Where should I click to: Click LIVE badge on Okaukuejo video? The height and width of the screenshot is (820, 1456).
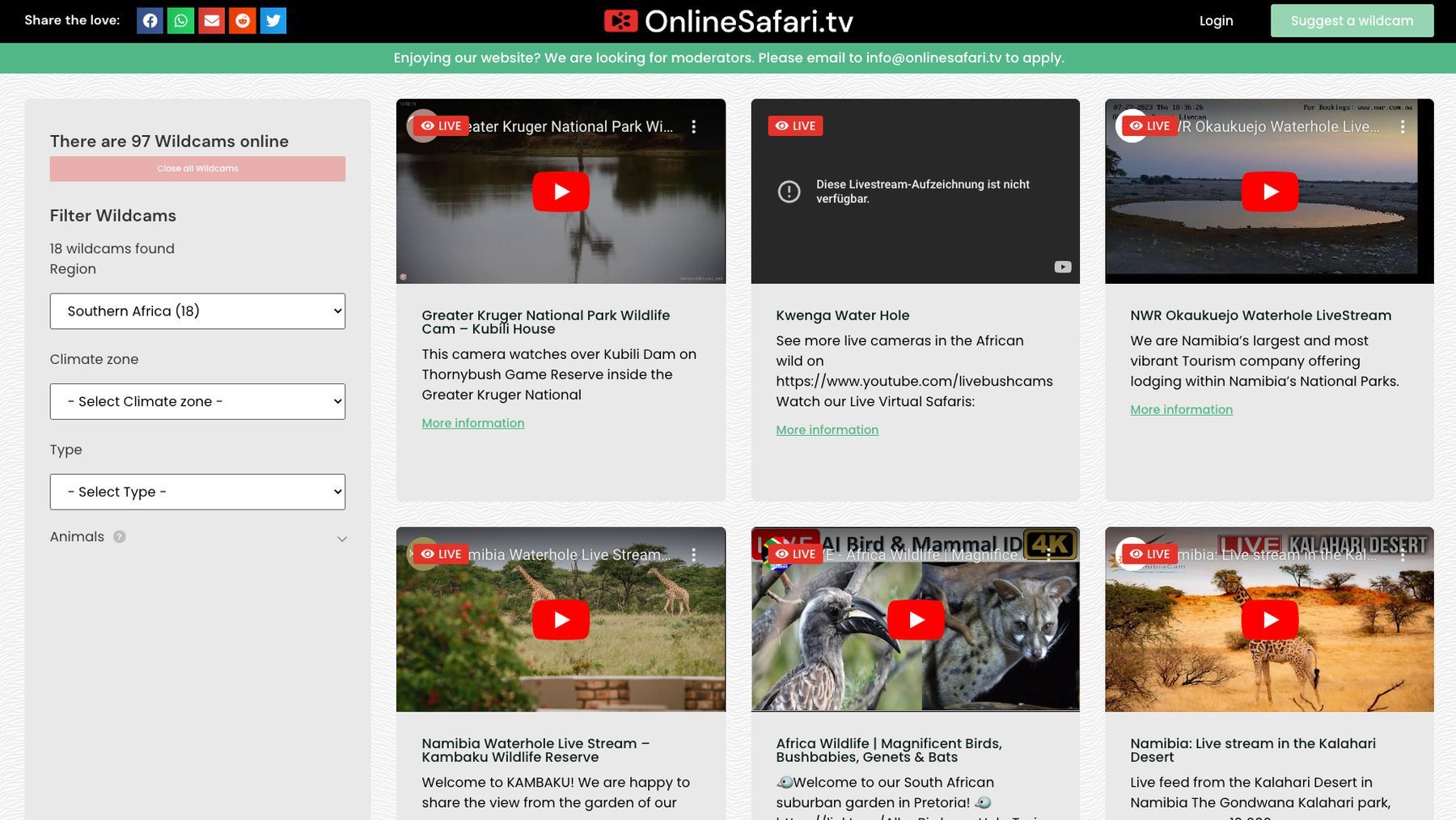click(1149, 126)
